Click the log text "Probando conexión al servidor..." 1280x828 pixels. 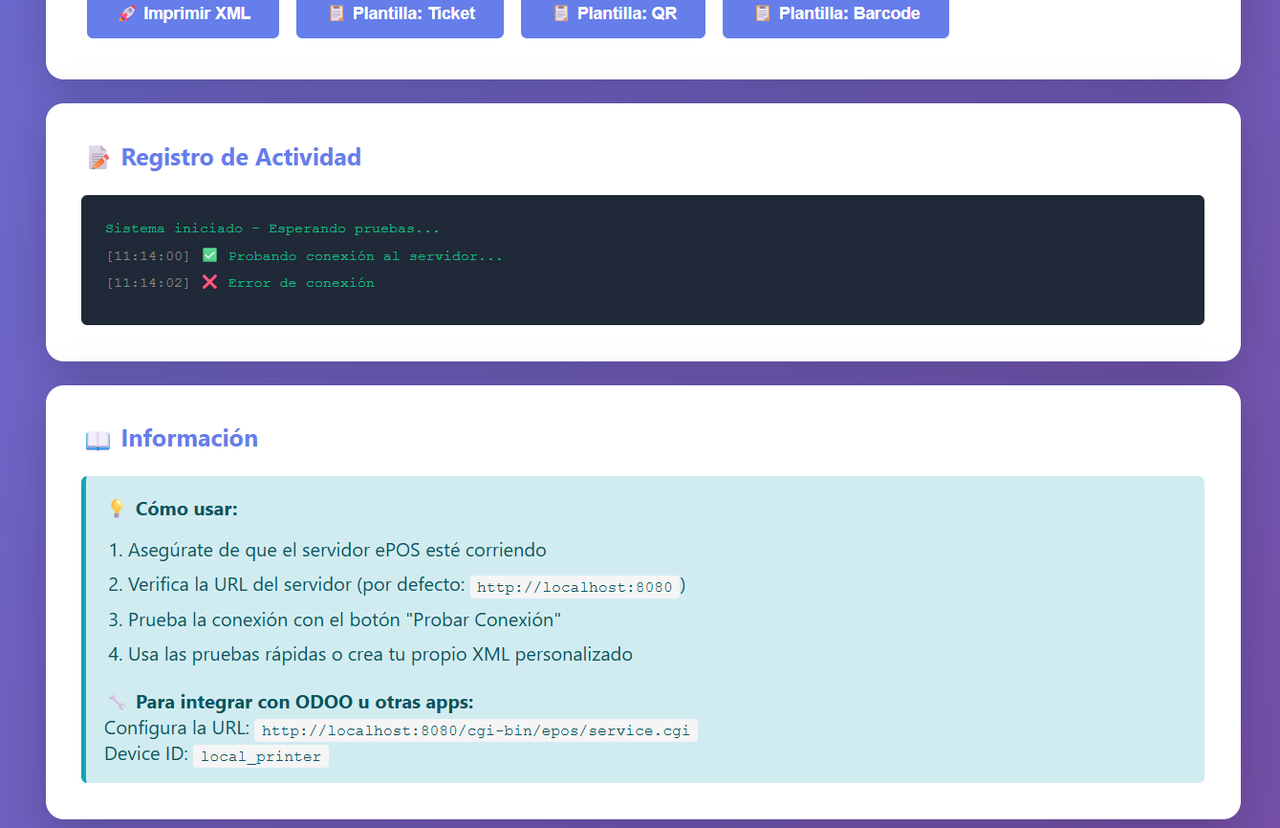coord(365,256)
